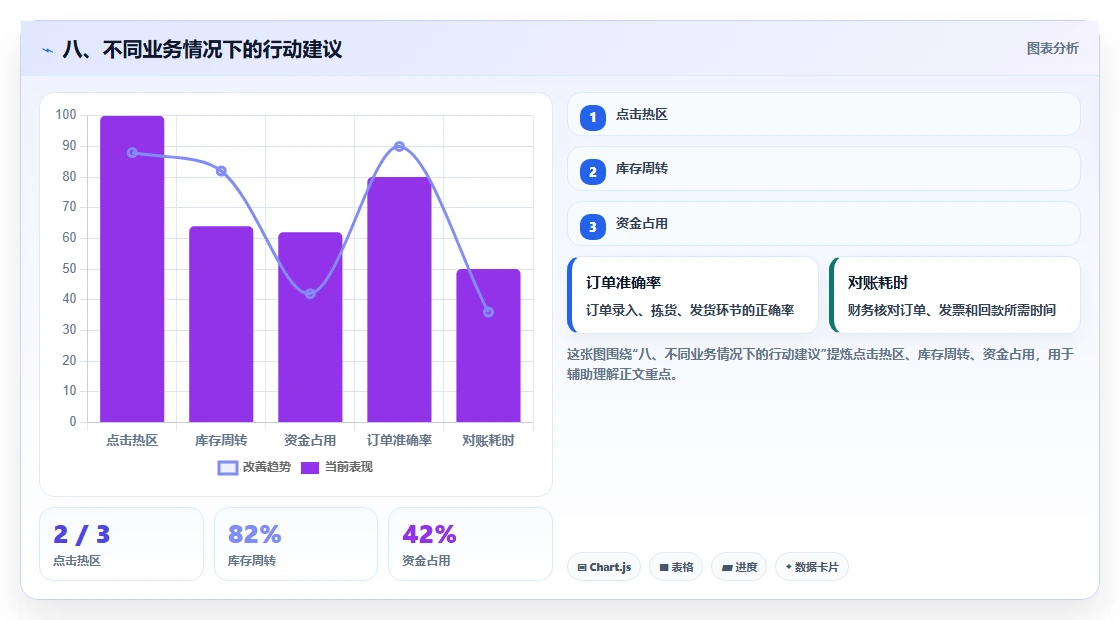The image size is (1120, 620).
Task: Click the 库存周转 bar in chart
Action: pyautogui.click(x=221, y=324)
